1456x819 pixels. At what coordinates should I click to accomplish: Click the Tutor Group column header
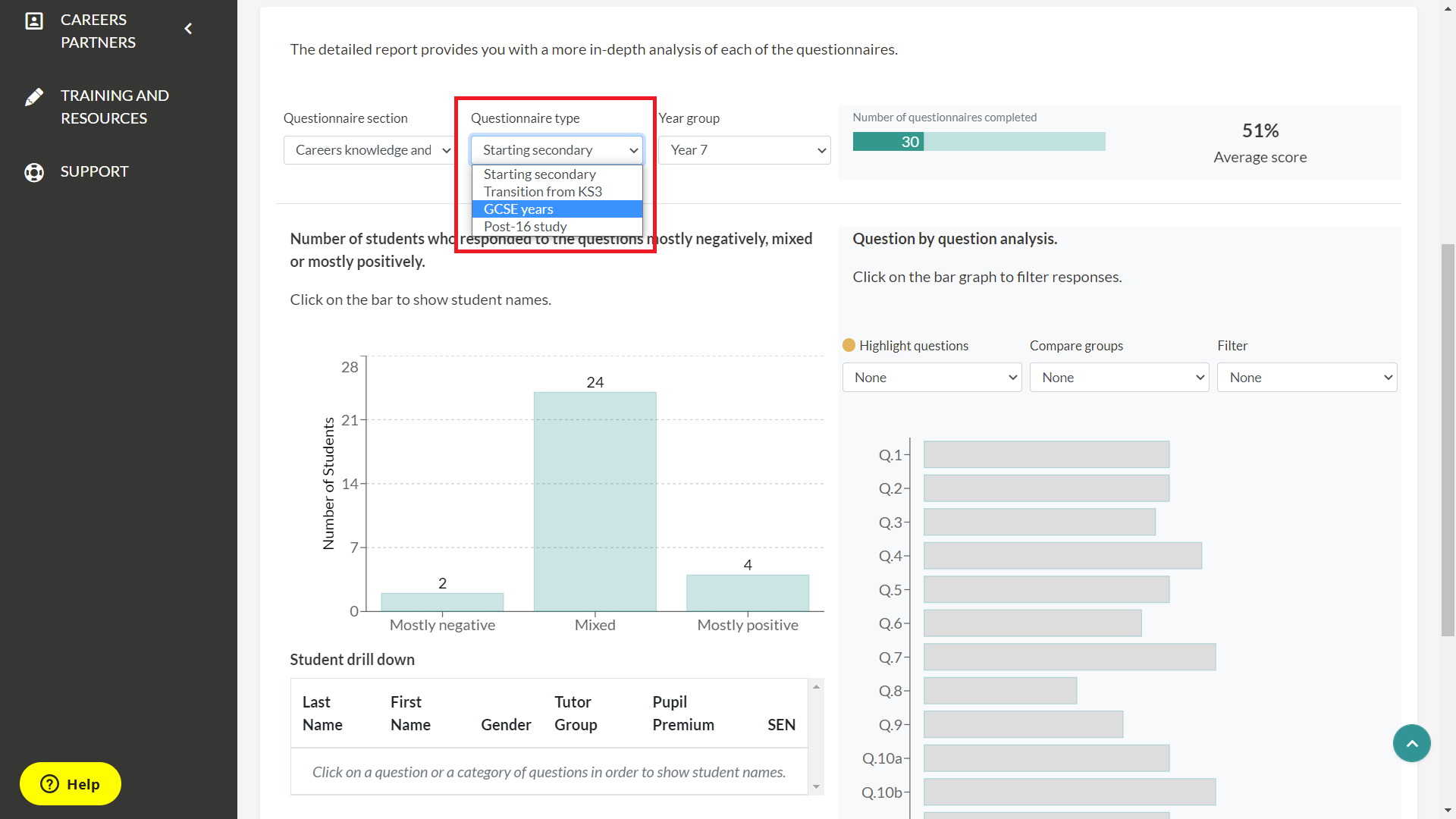(x=576, y=714)
